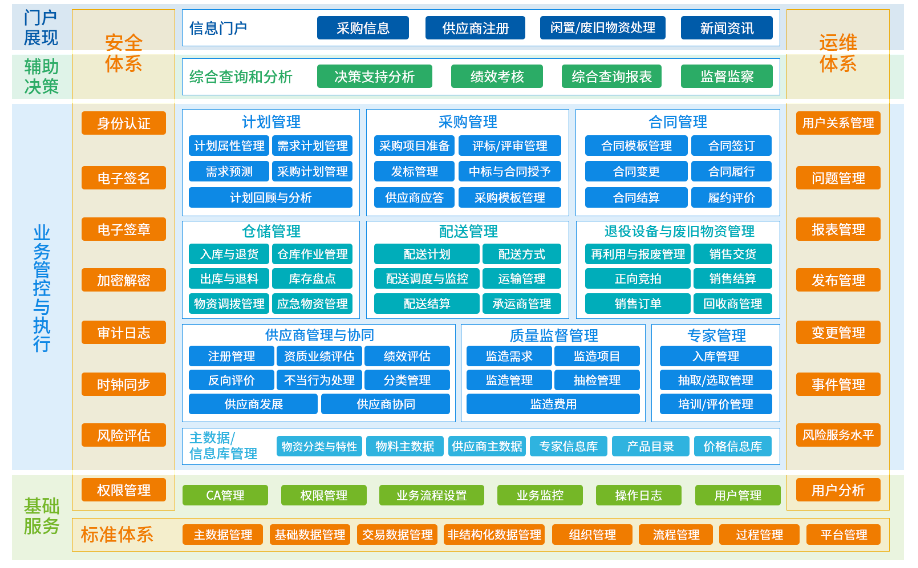Click 监造费用 under quality supervision

[x=553, y=404]
